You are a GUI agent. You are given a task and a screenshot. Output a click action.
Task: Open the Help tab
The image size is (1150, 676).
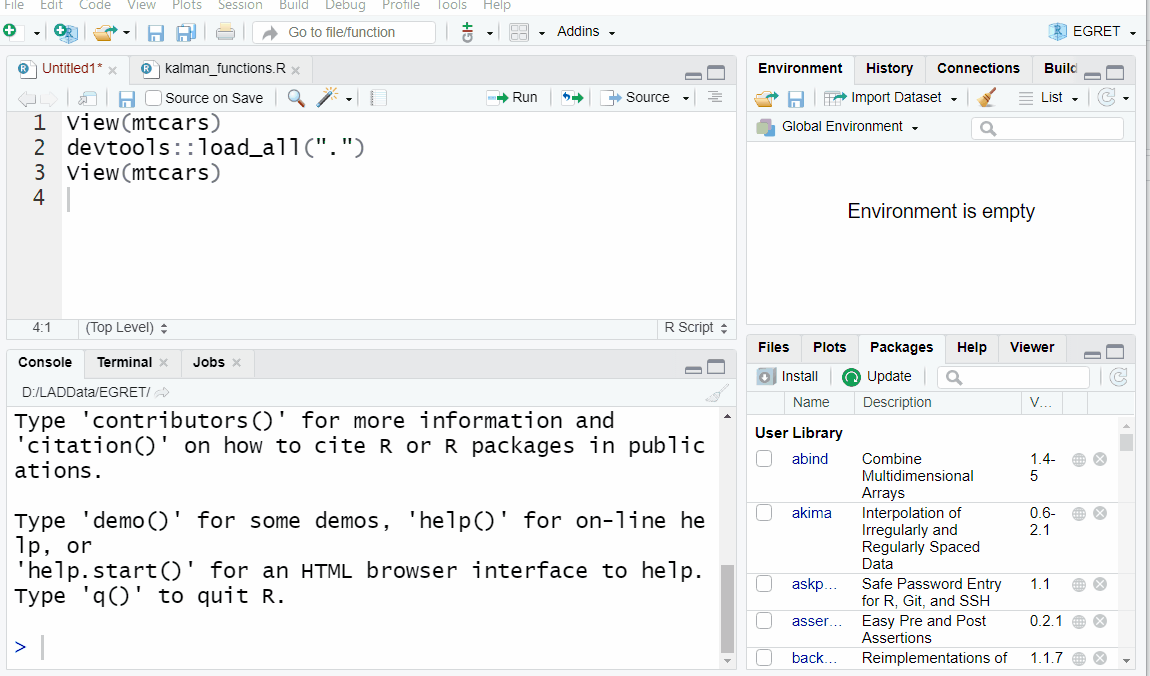coord(971,348)
